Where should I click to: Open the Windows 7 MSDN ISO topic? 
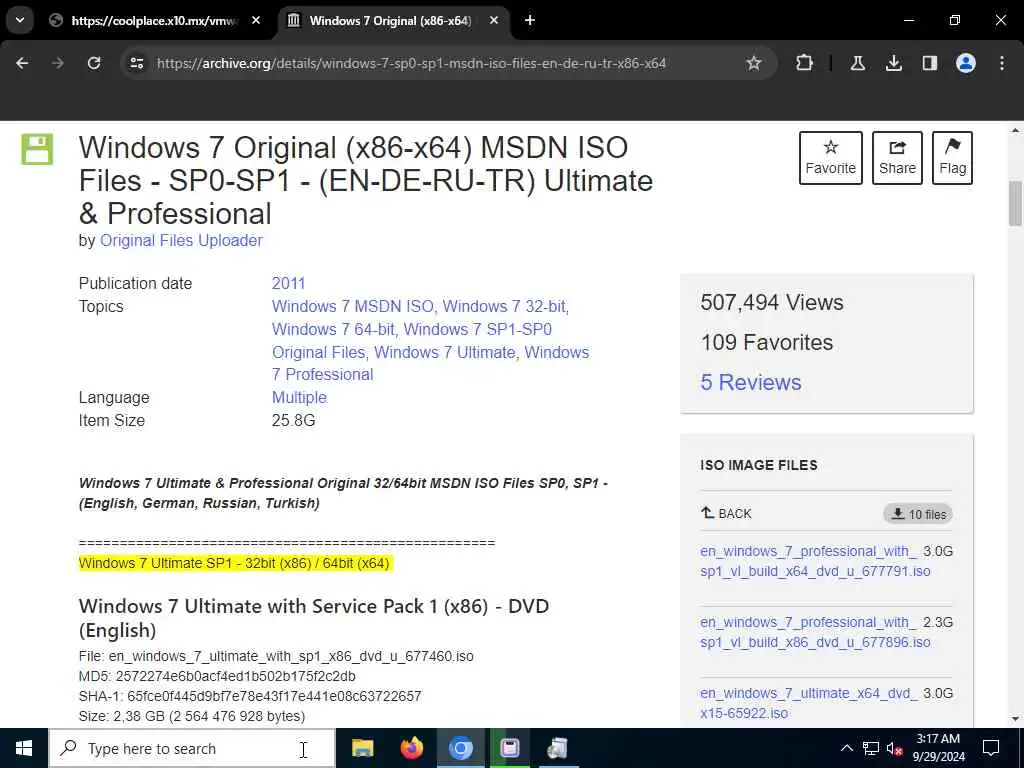pos(353,306)
